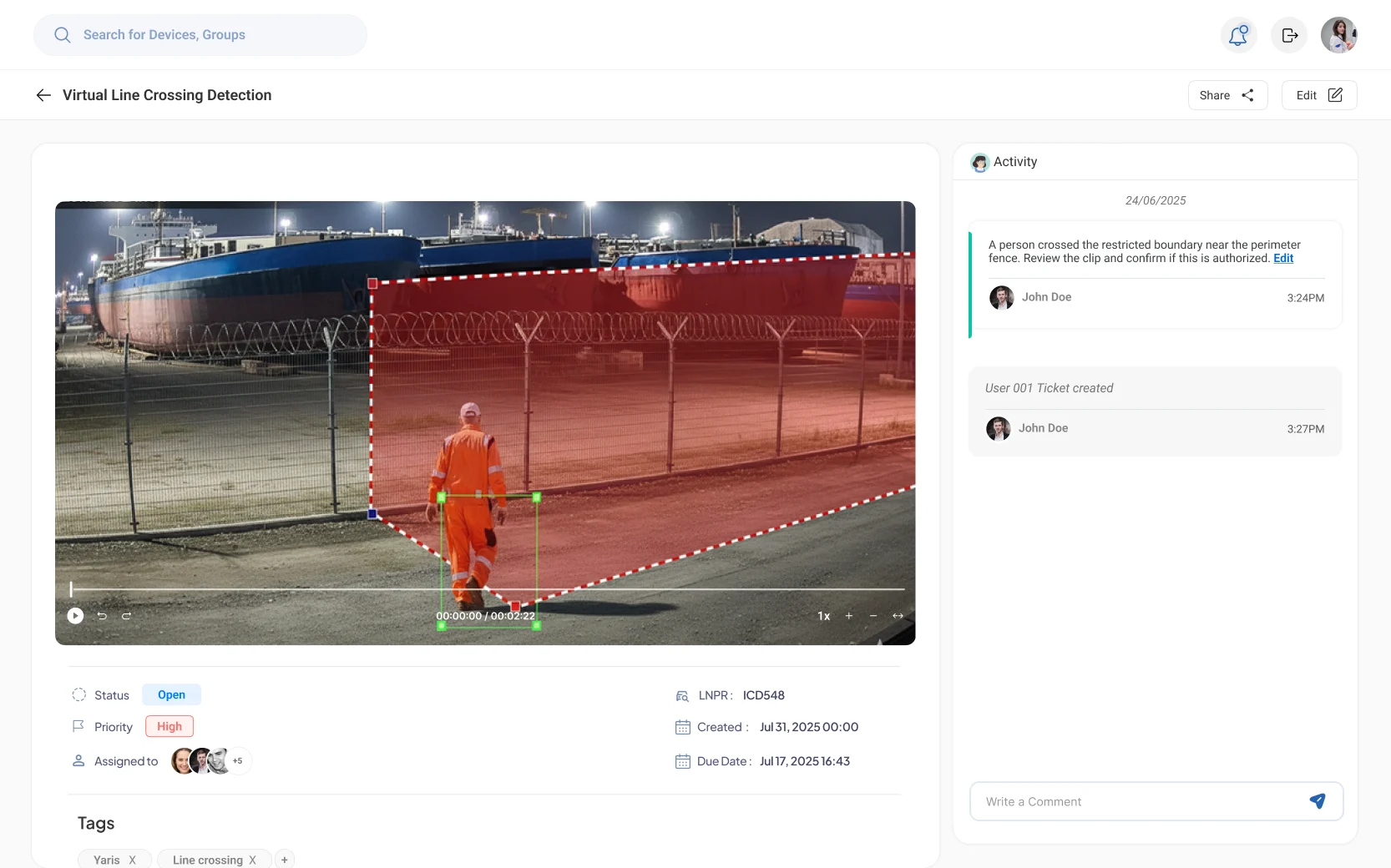Zoom in with the plus icon on video
The width and height of the screenshot is (1391, 868).
coord(849,616)
